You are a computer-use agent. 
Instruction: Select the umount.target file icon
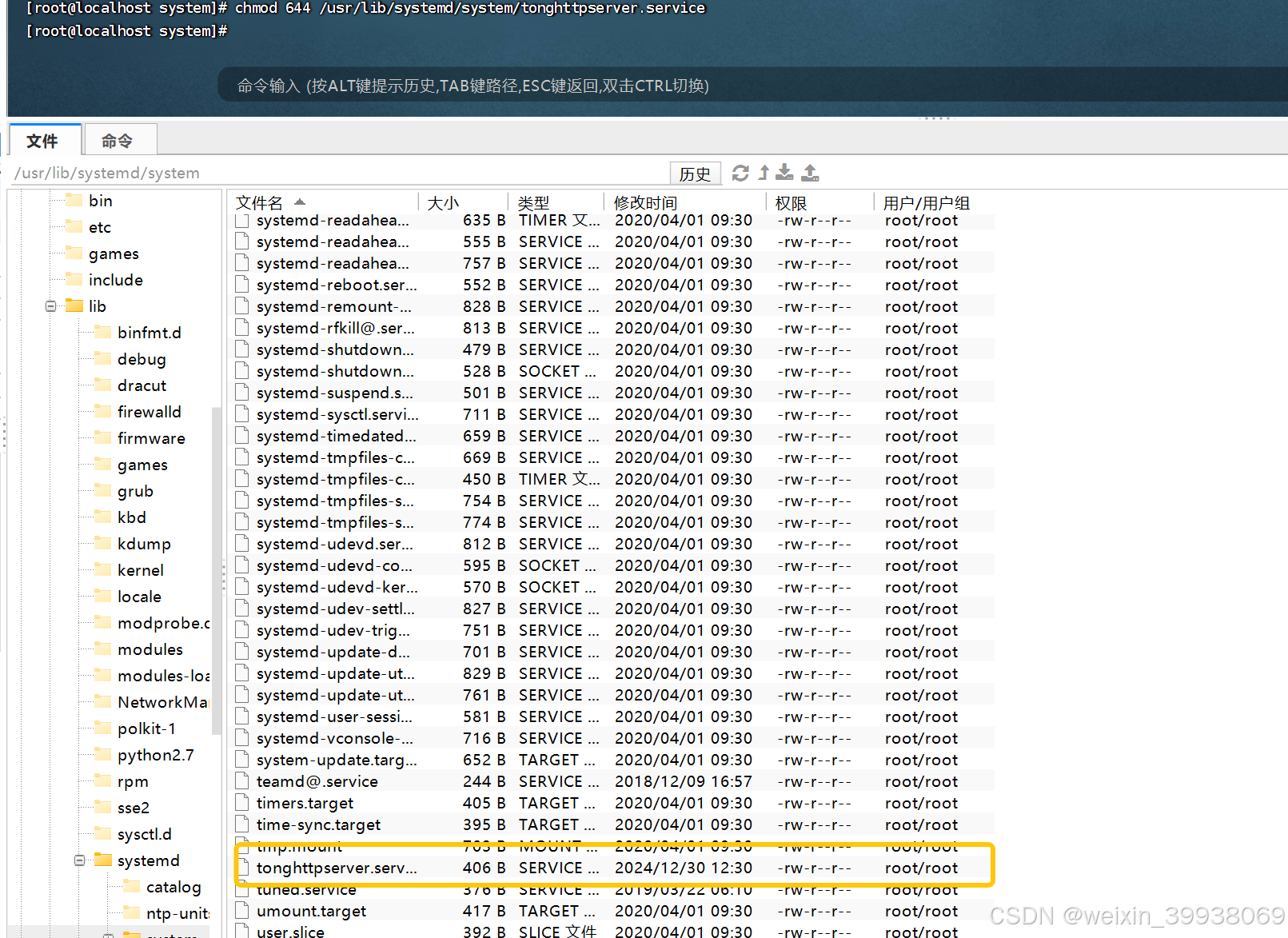tap(241, 911)
